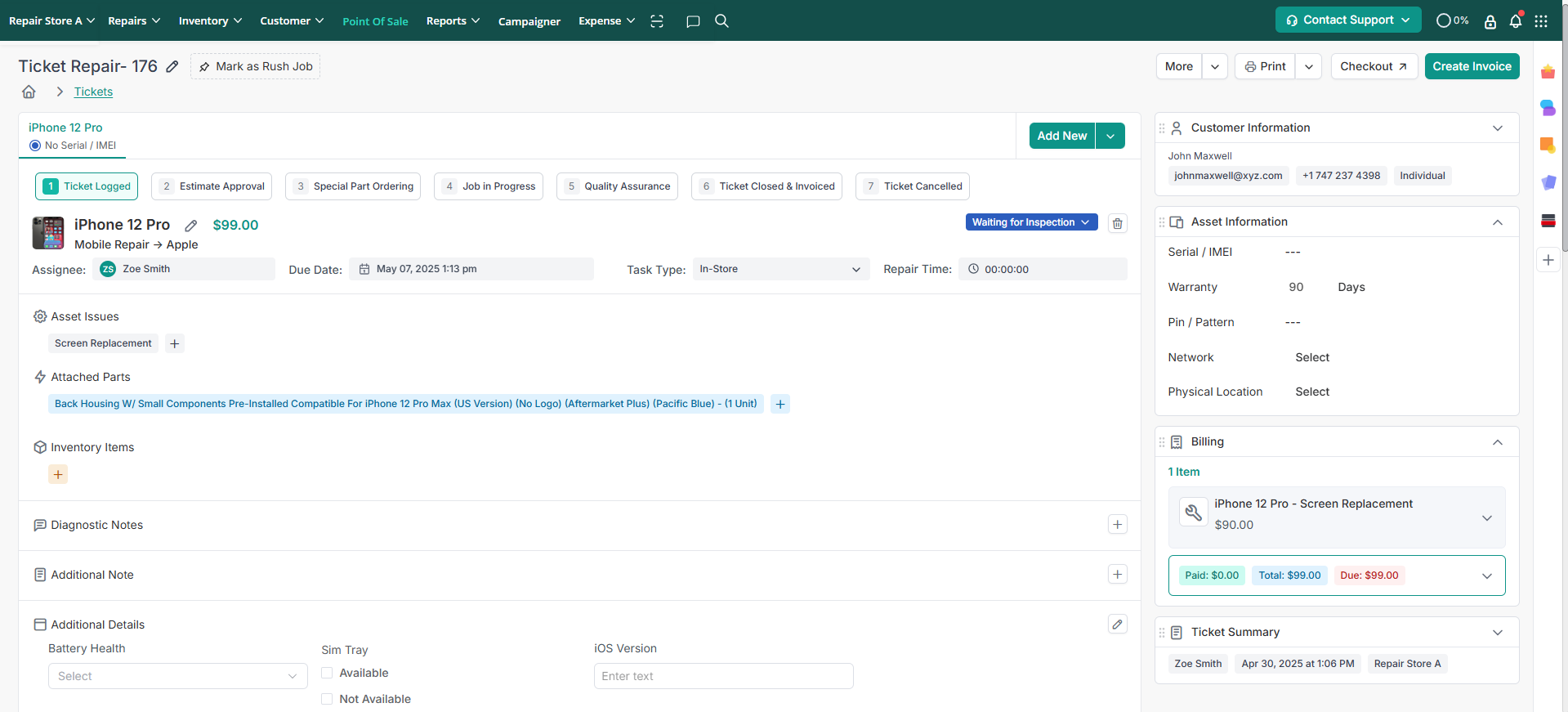Open the barcode scanner icon in top bar
The width and height of the screenshot is (1568, 712).
pyautogui.click(x=657, y=21)
